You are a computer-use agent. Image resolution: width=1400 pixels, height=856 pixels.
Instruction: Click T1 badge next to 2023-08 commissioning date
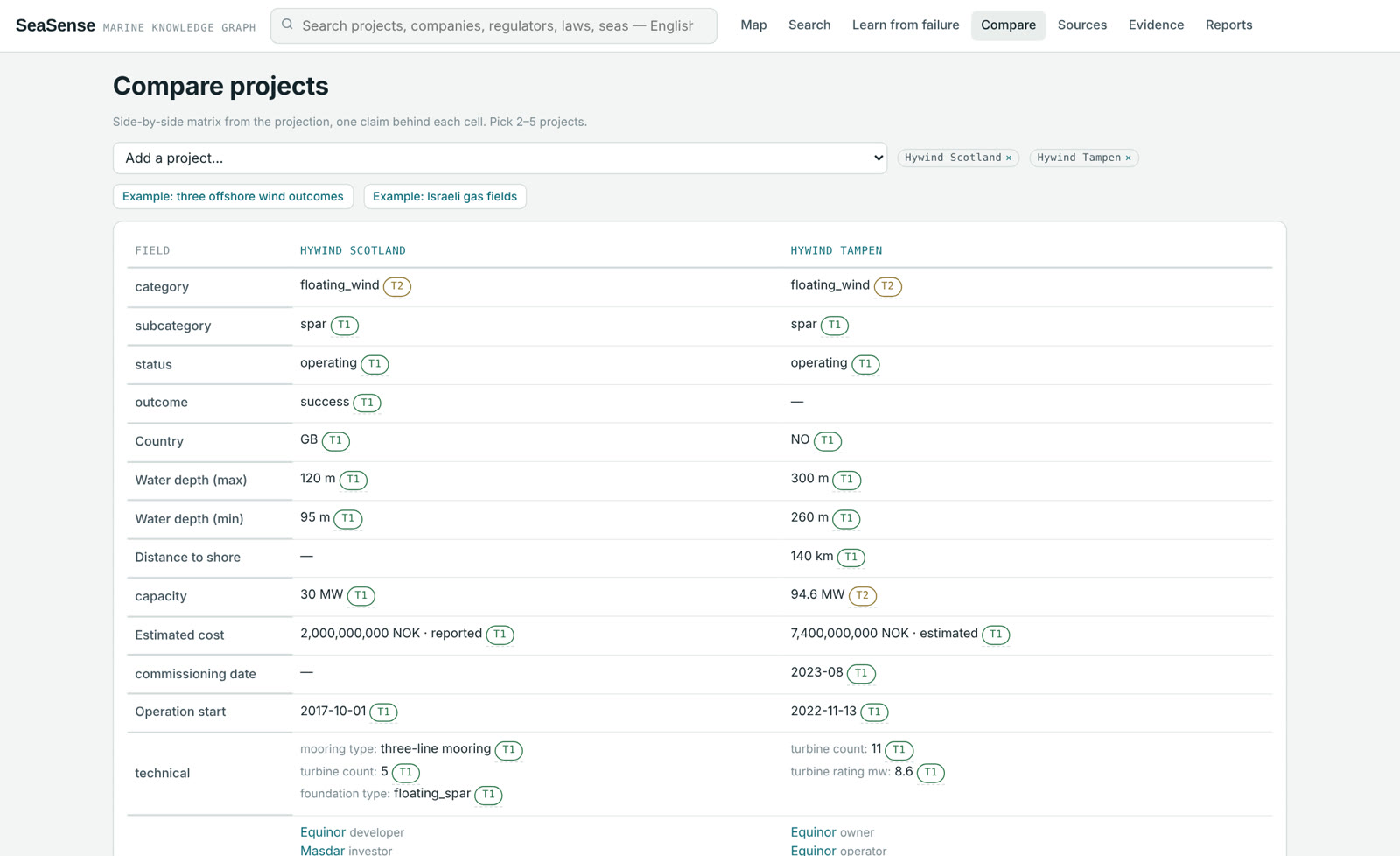click(861, 673)
